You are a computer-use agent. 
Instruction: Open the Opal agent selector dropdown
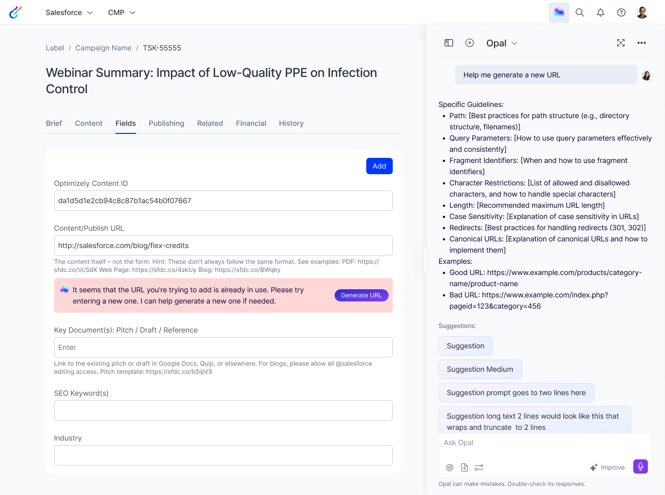pos(502,43)
